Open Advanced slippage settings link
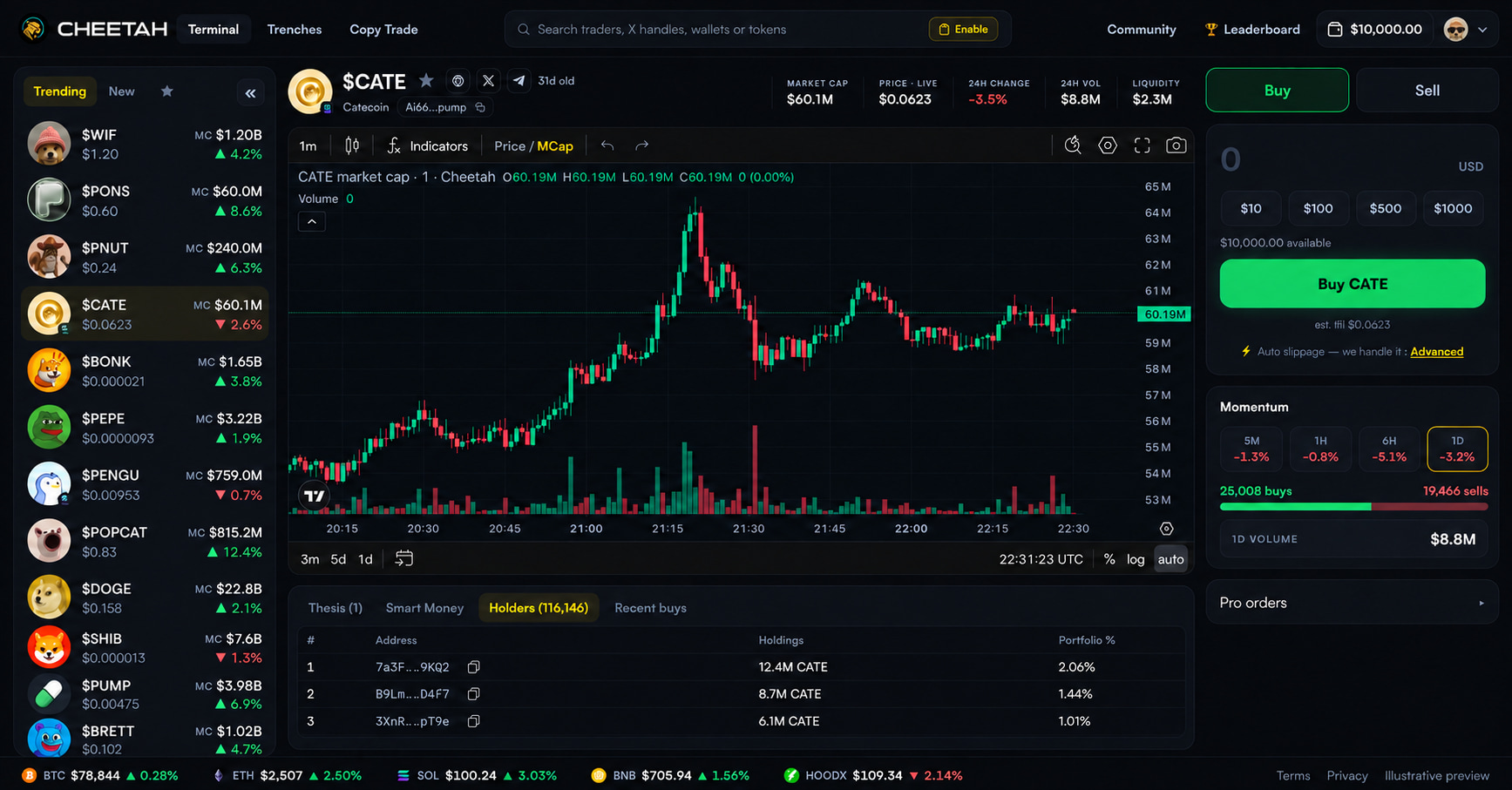Image resolution: width=1512 pixels, height=790 pixels. (1437, 352)
